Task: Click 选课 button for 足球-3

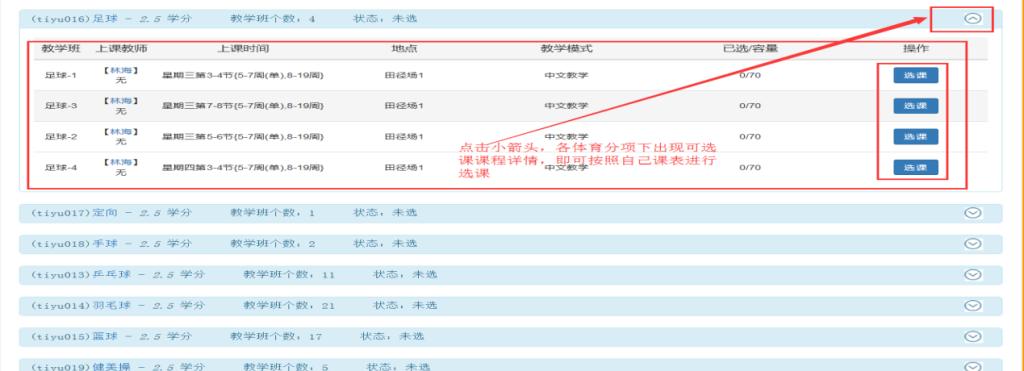Action: click(x=916, y=106)
